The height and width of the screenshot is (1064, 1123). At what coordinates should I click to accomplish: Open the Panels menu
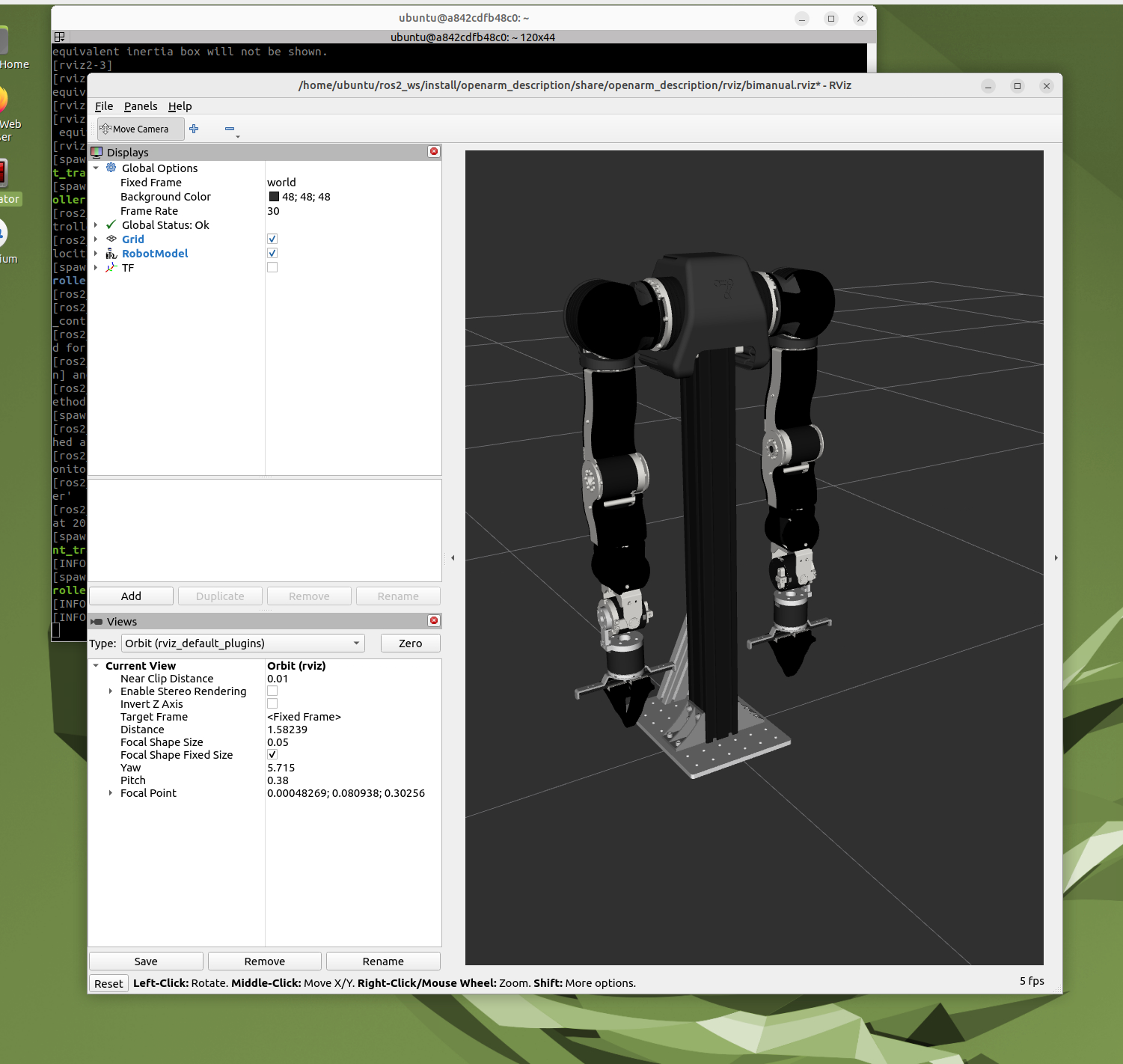(x=141, y=106)
